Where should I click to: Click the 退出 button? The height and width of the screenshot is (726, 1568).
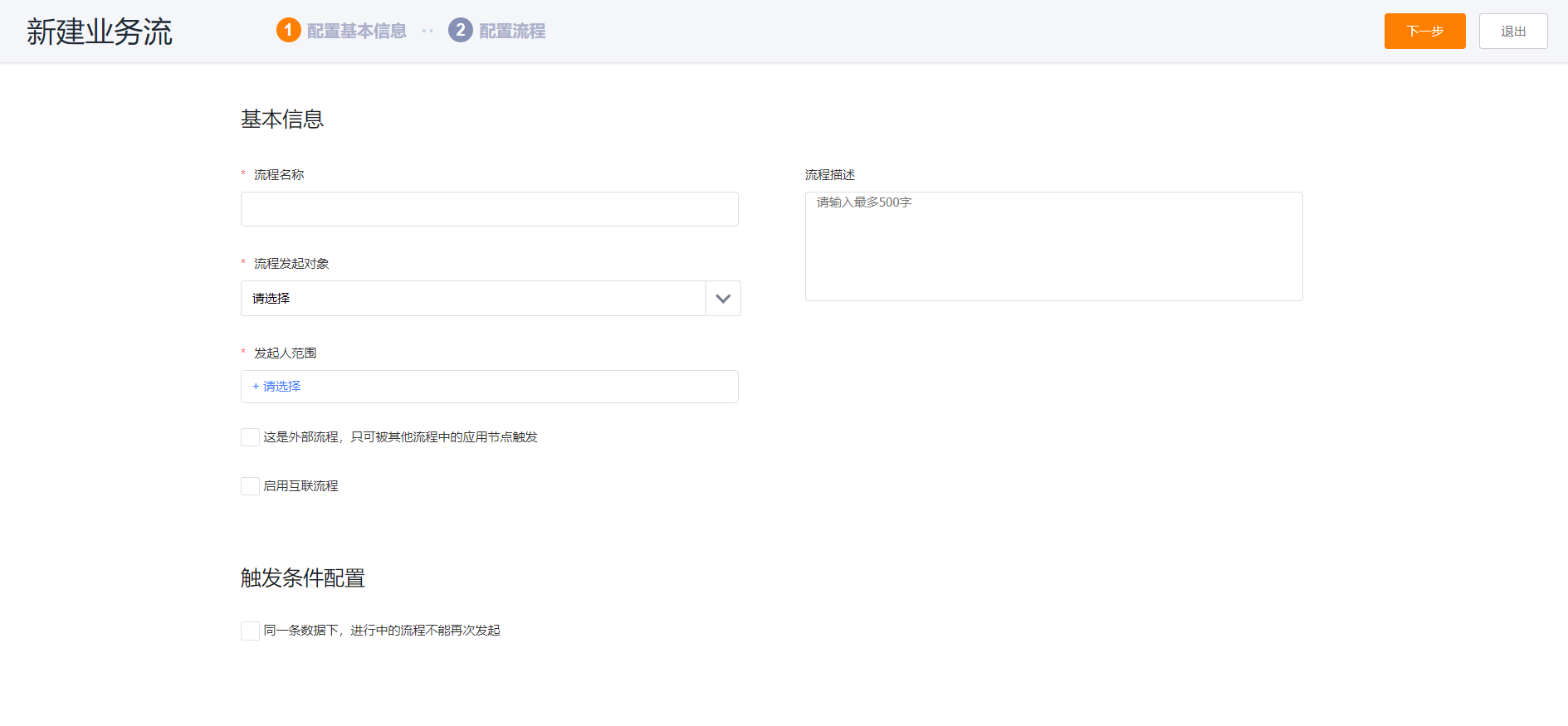[1512, 32]
